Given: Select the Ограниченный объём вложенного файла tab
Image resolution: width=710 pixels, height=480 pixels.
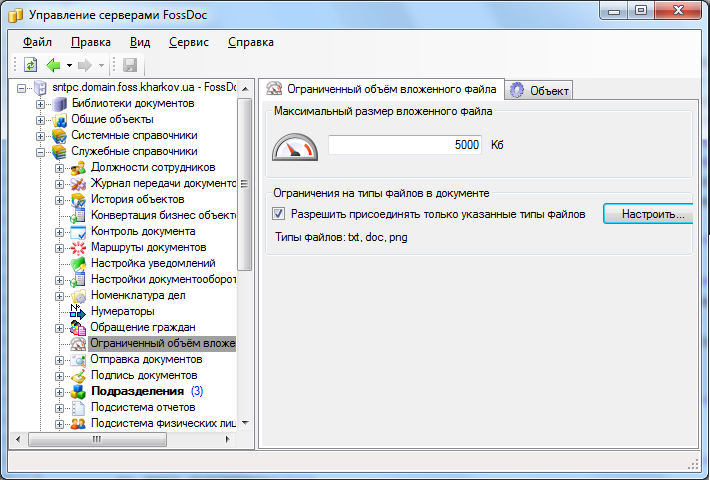Looking at the screenshot, I should pyautogui.click(x=381, y=89).
